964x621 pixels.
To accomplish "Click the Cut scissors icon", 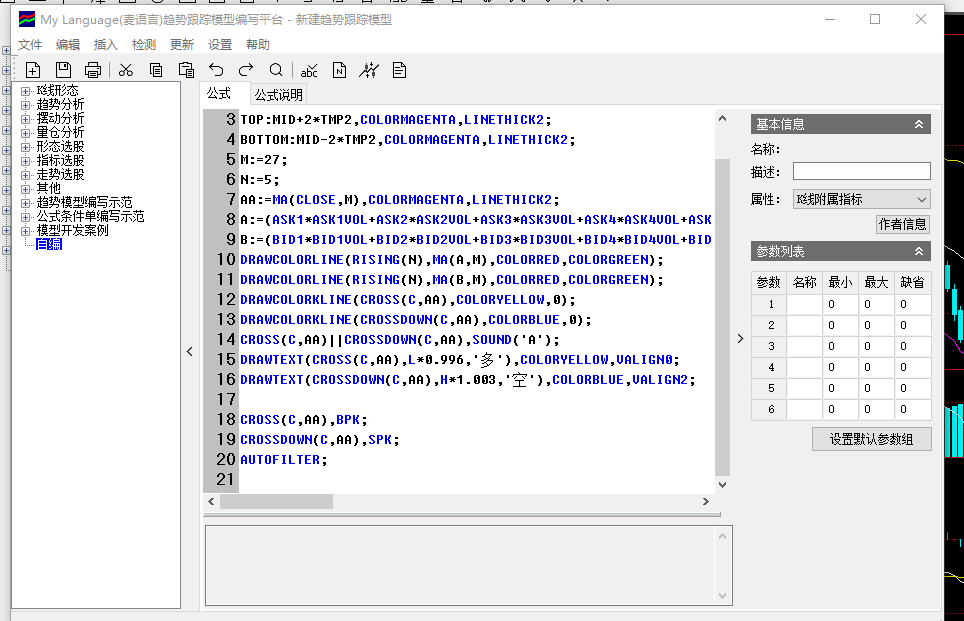I will coord(126,70).
